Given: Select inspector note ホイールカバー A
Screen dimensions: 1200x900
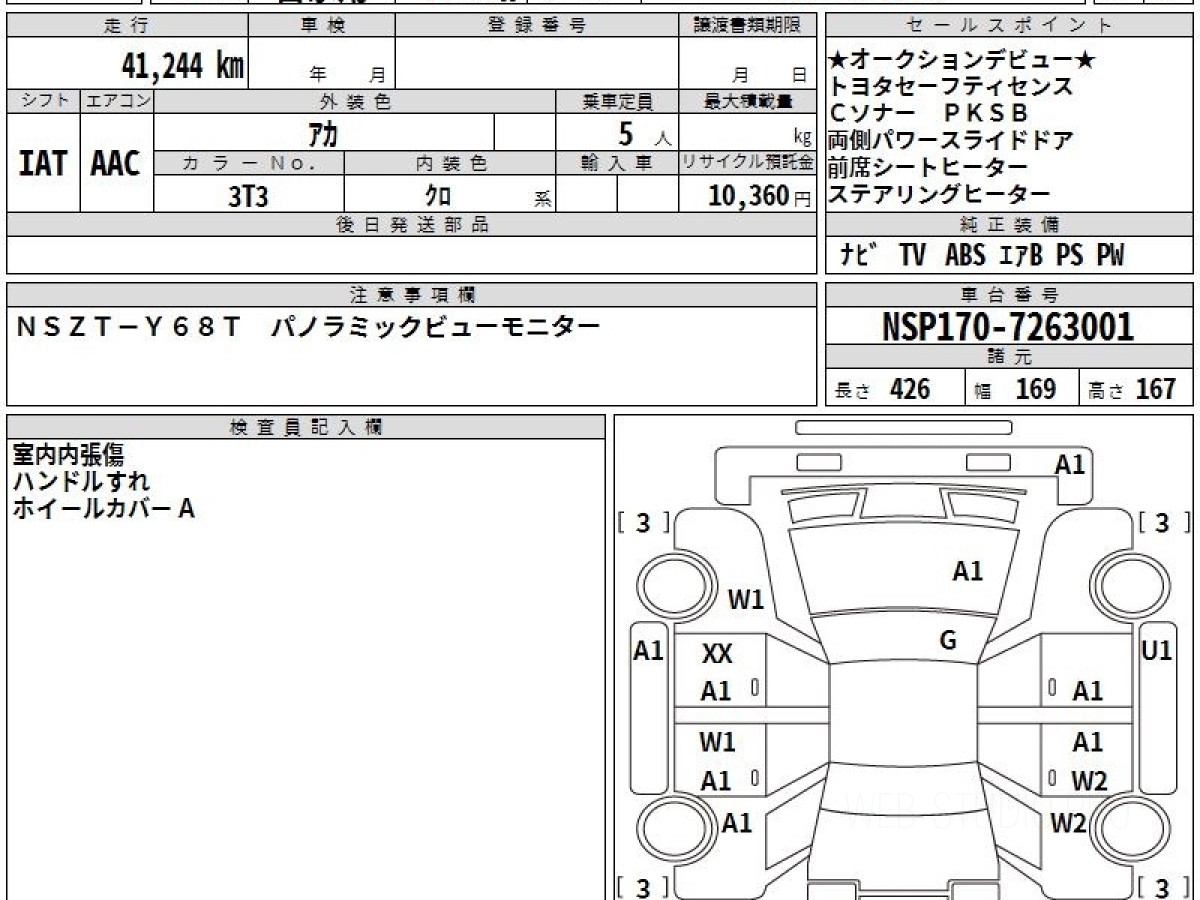Looking at the screenshot, I should click(x=103, y=509).
